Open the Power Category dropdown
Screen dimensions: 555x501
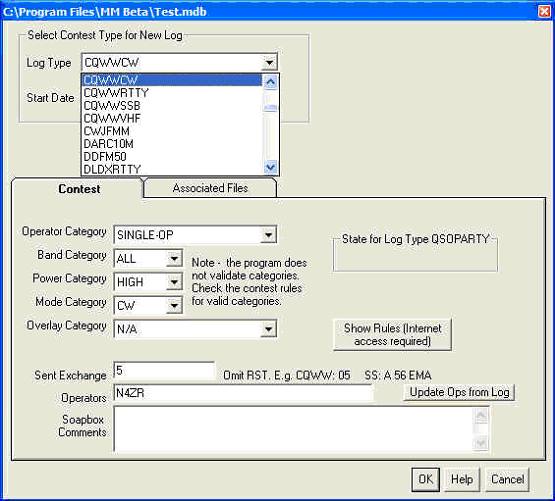[x=174, y=282]
